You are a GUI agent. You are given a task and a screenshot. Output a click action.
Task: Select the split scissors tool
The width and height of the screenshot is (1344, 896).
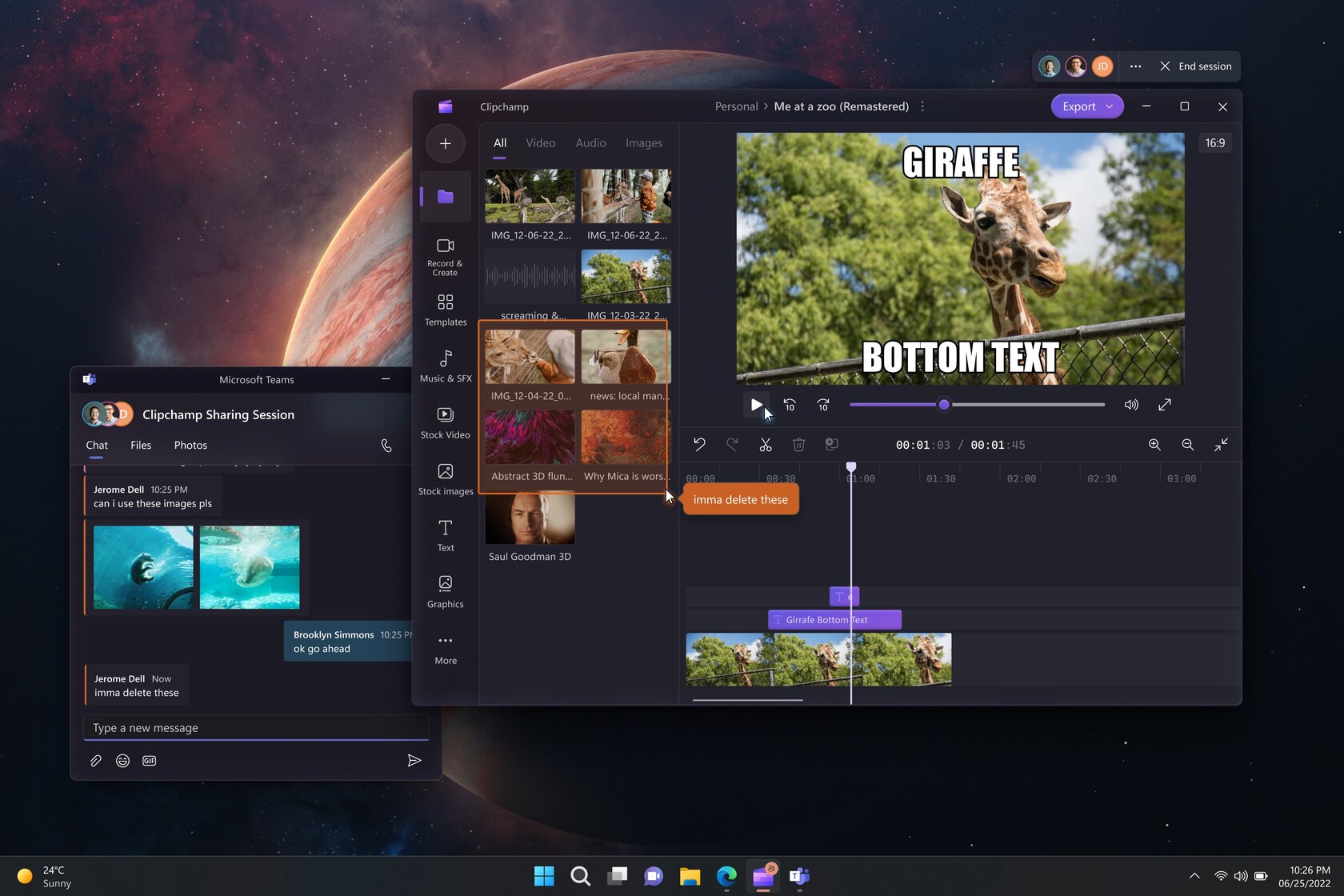pyautogui.click(x=766, y=445)
